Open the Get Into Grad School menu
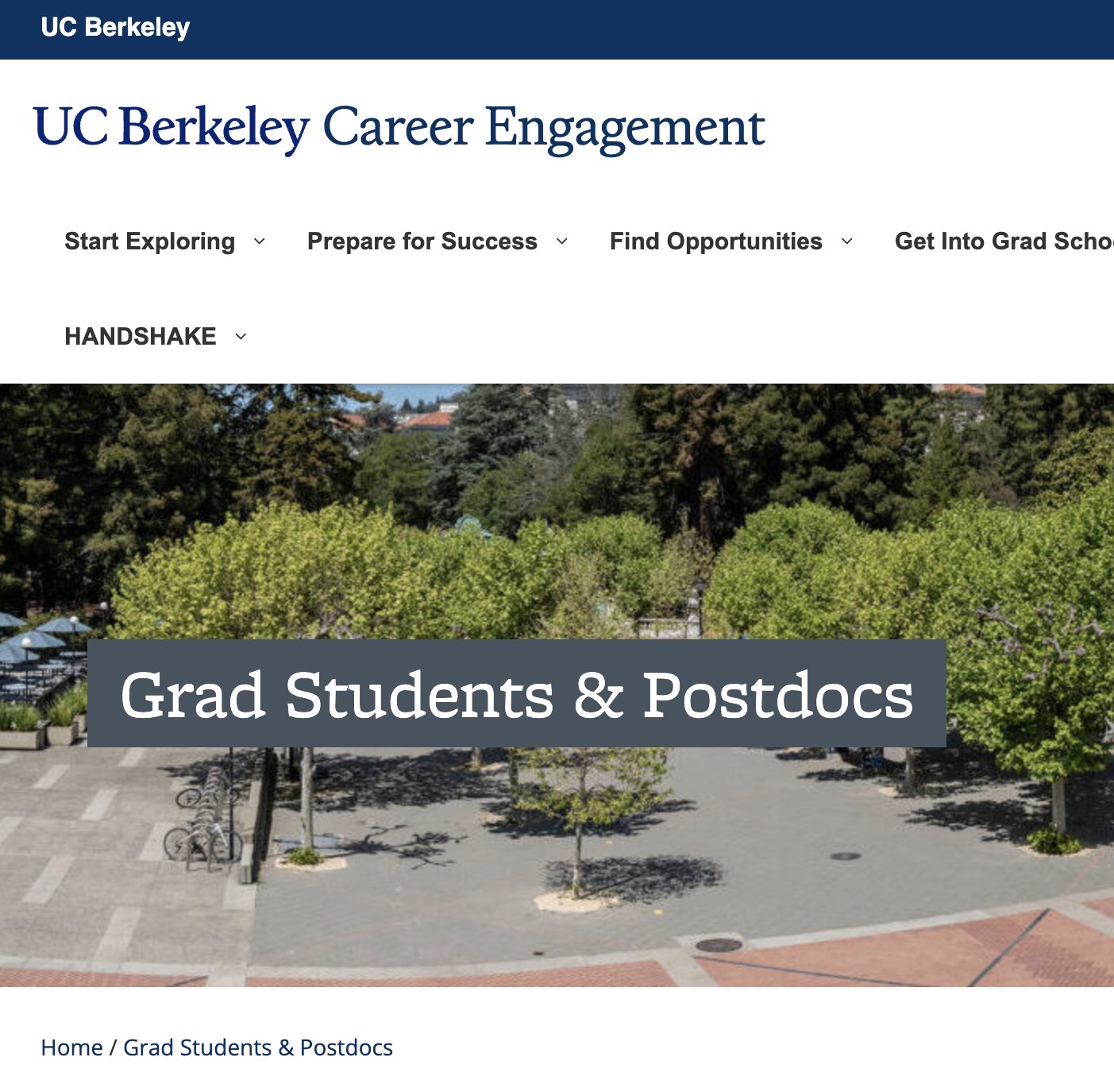 pyautogui.click(x=1004, y=241)
